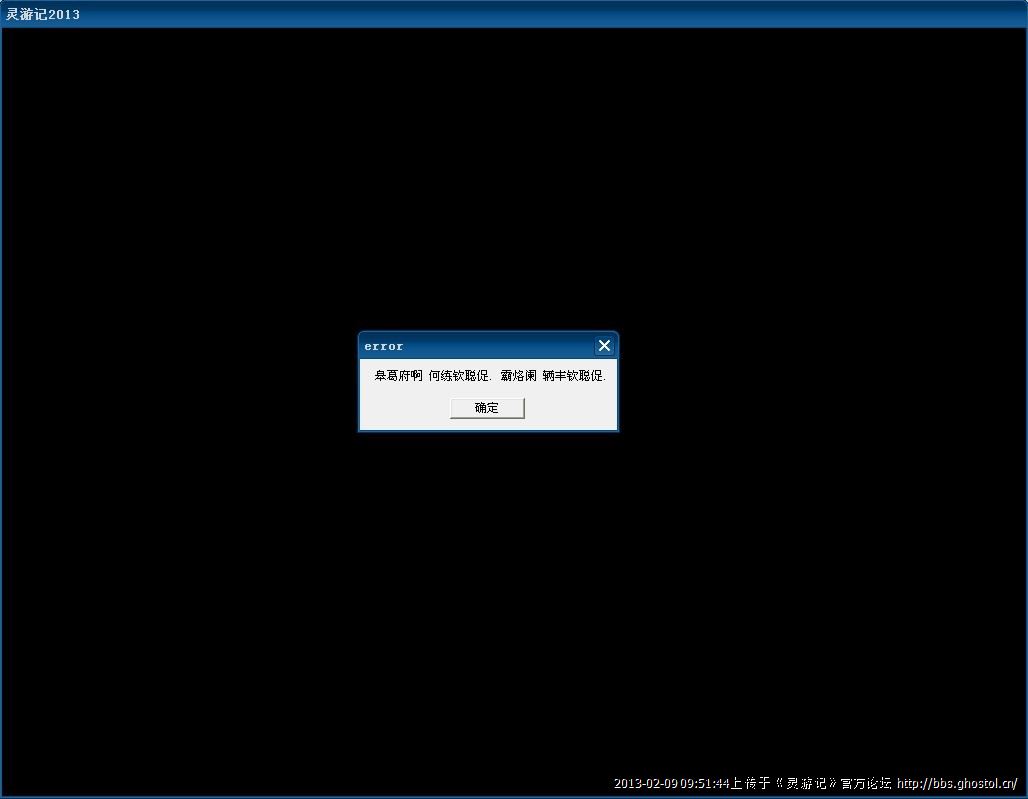Click the 辆丰钦聪促 phrase in error message
Screen dimensions: 1028x799
click(574, 377)
